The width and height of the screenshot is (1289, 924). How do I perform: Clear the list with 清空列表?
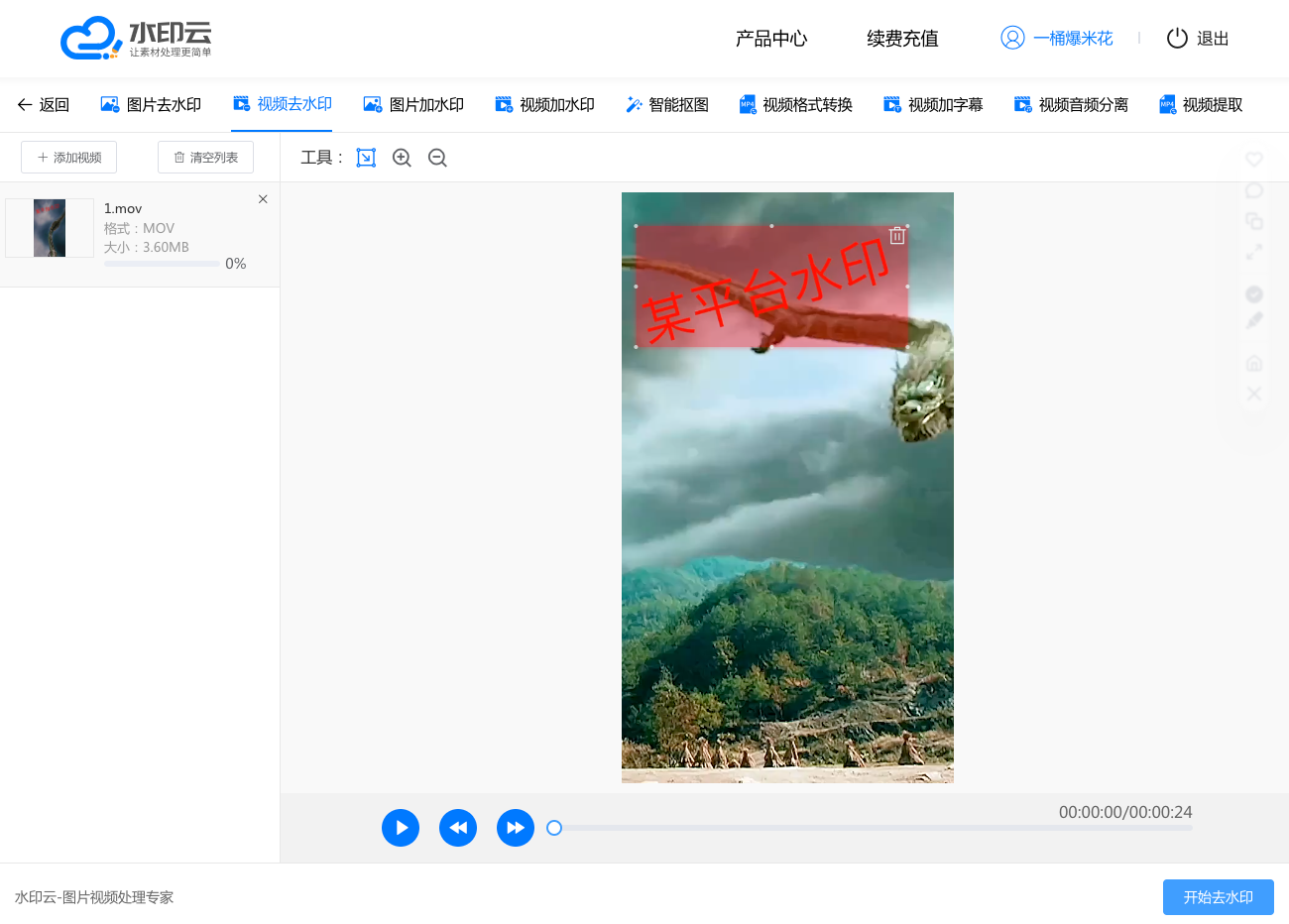click(205, 158)
